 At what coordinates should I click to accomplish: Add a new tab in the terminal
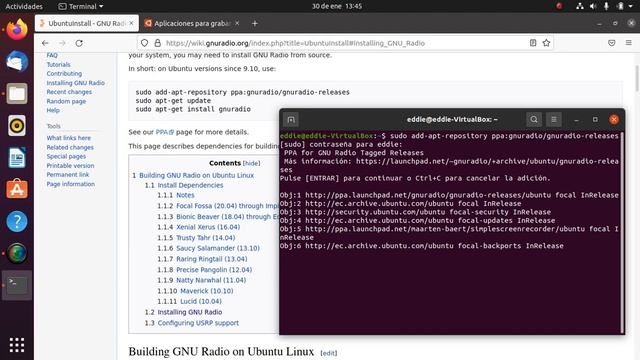[x=291, y=120]
